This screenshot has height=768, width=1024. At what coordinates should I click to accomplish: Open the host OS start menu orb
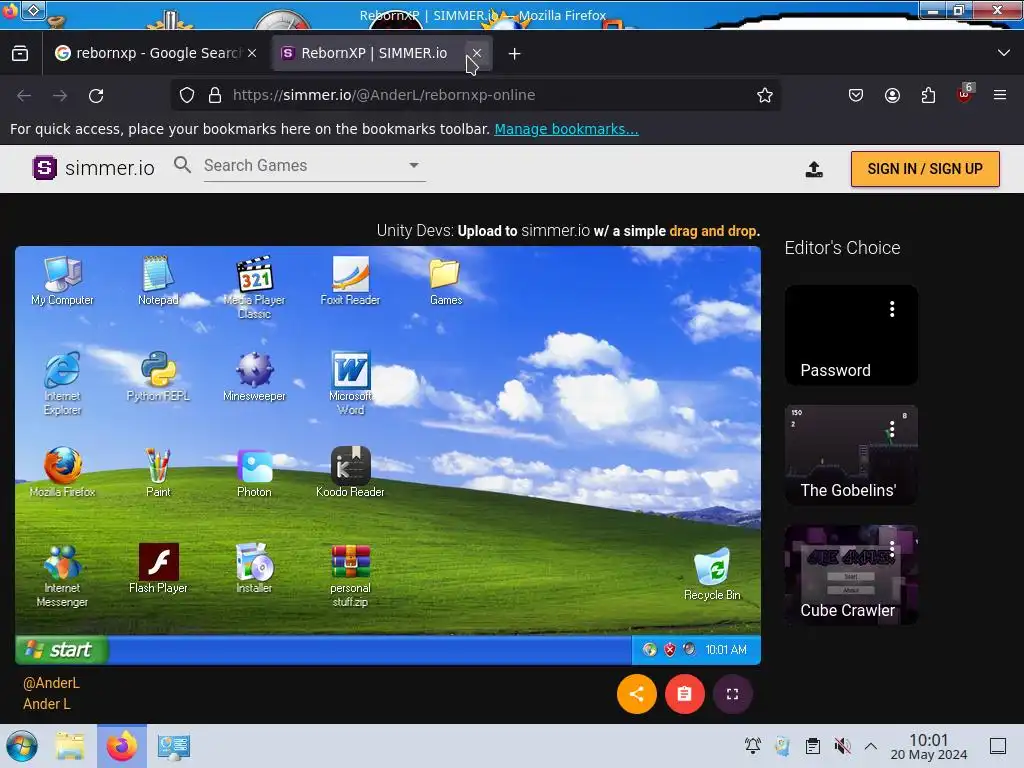22,746
